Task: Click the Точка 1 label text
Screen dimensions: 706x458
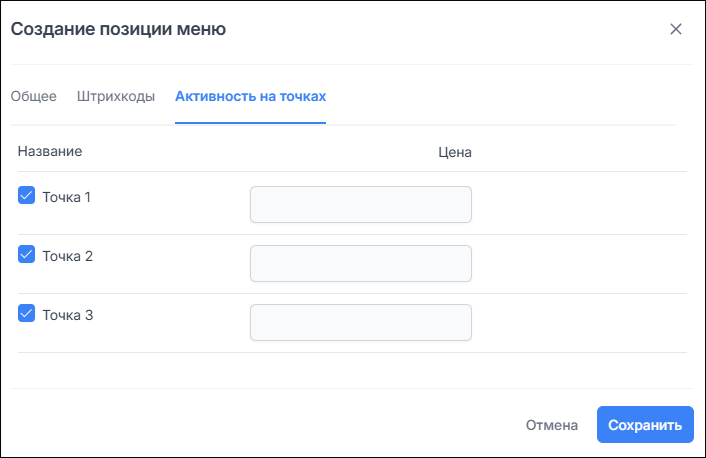Action: (67, 197)
